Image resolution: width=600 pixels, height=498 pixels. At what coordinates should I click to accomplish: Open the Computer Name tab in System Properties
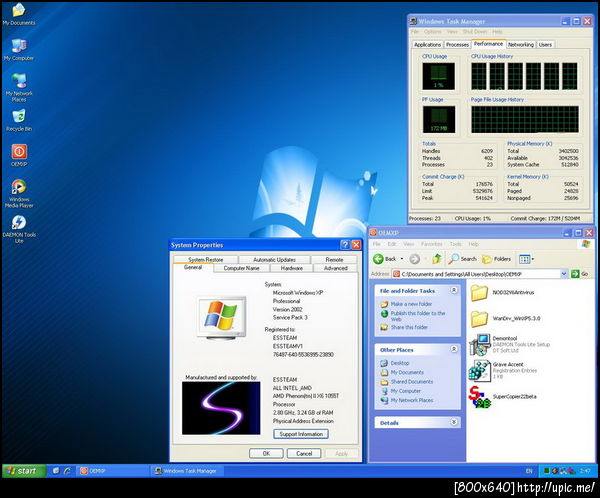(241, 268)
